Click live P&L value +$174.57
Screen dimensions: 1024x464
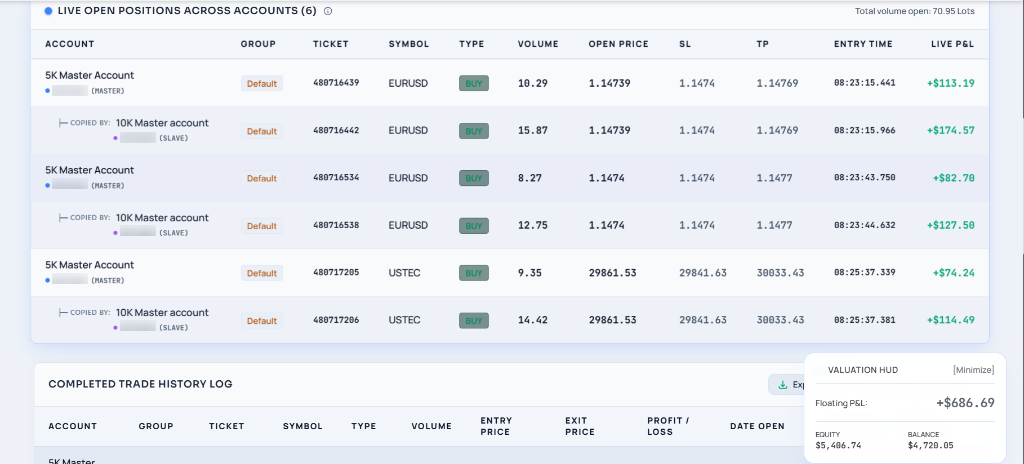tap(951, 131)
